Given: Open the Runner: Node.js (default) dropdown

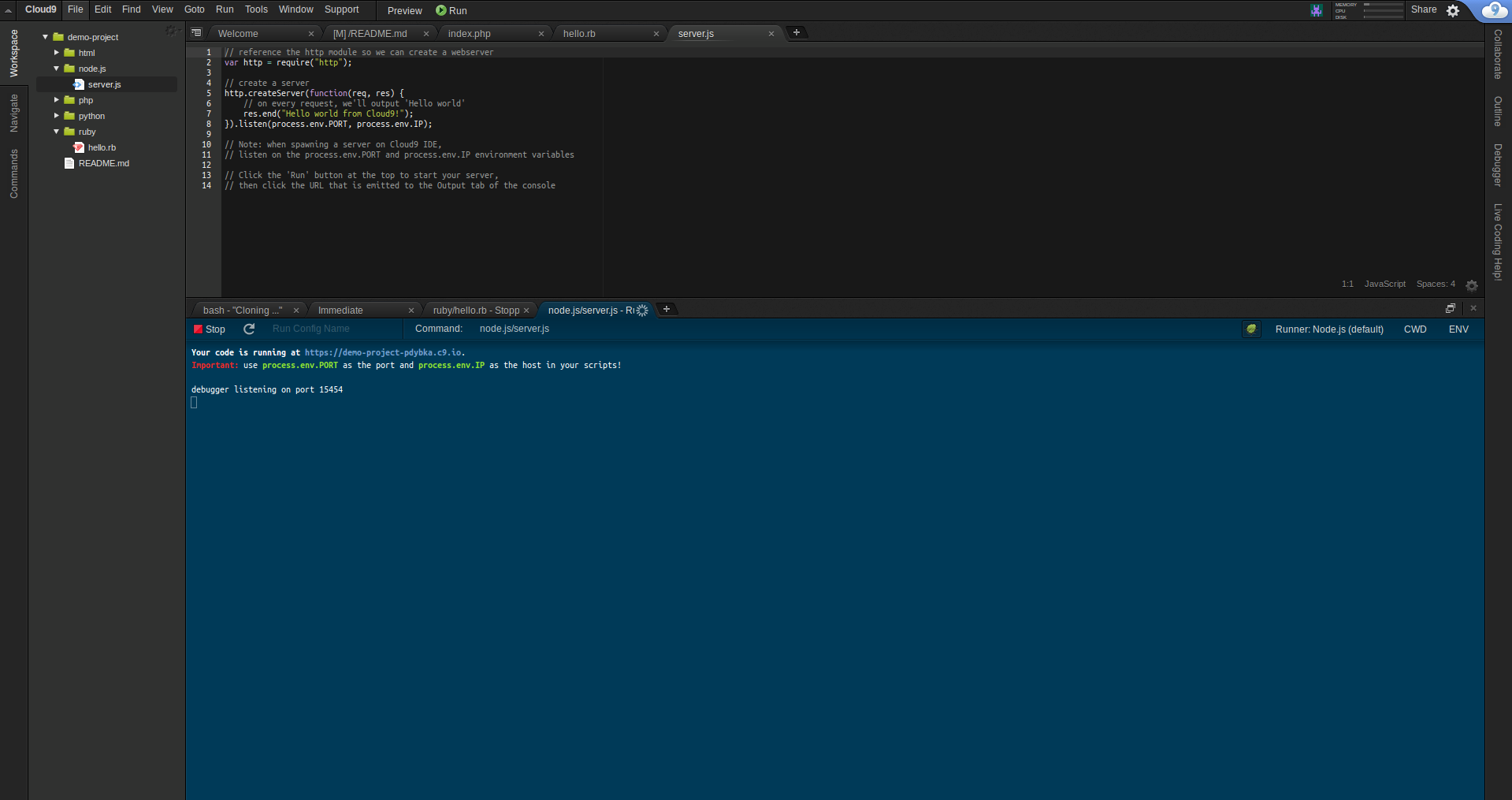Looking at the screenshot, I should coord(1328,329).
